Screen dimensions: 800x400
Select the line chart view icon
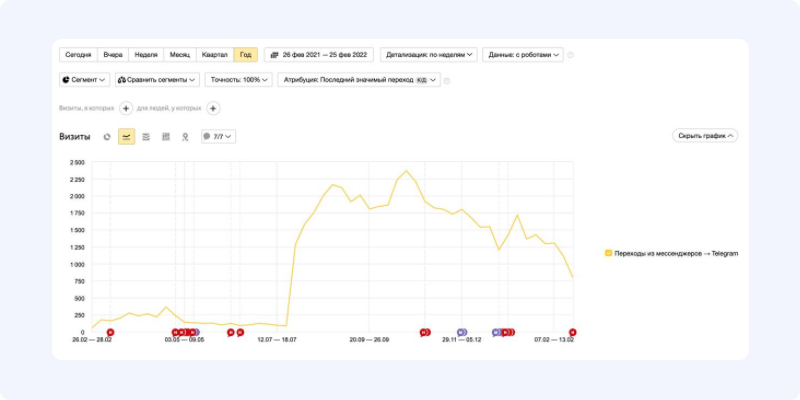click(127, 137)
